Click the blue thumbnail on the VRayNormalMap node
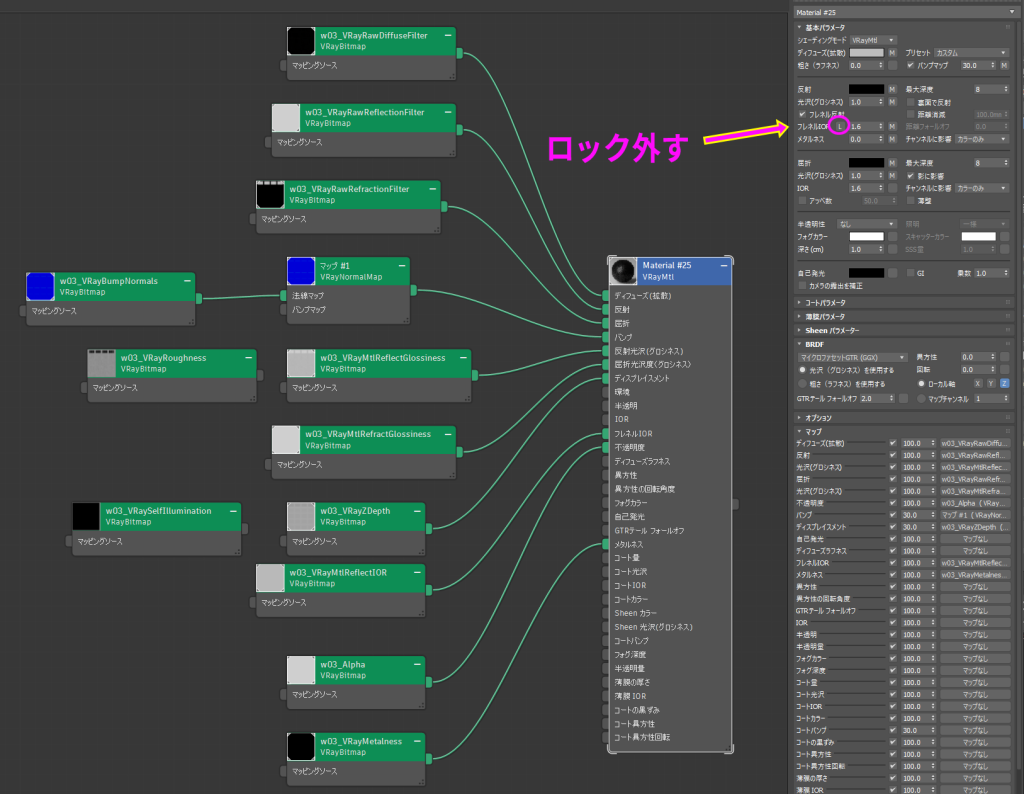Viewport: 1024px width, 794px height. [x=301, y=271]
